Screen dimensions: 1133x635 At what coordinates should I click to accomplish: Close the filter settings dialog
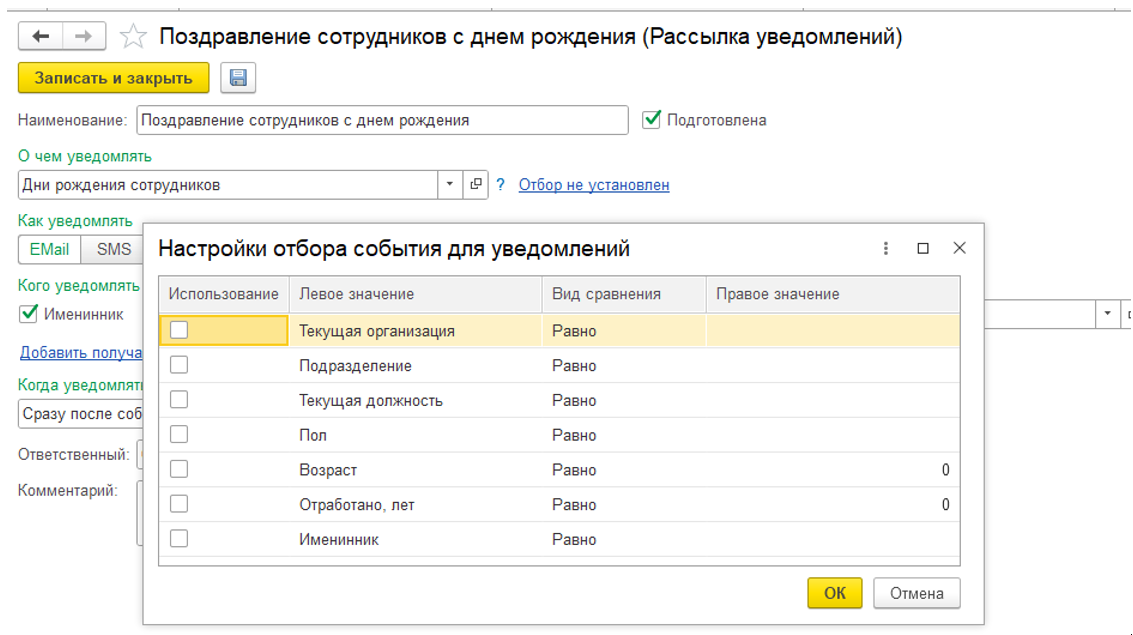[x=959, y=249]
